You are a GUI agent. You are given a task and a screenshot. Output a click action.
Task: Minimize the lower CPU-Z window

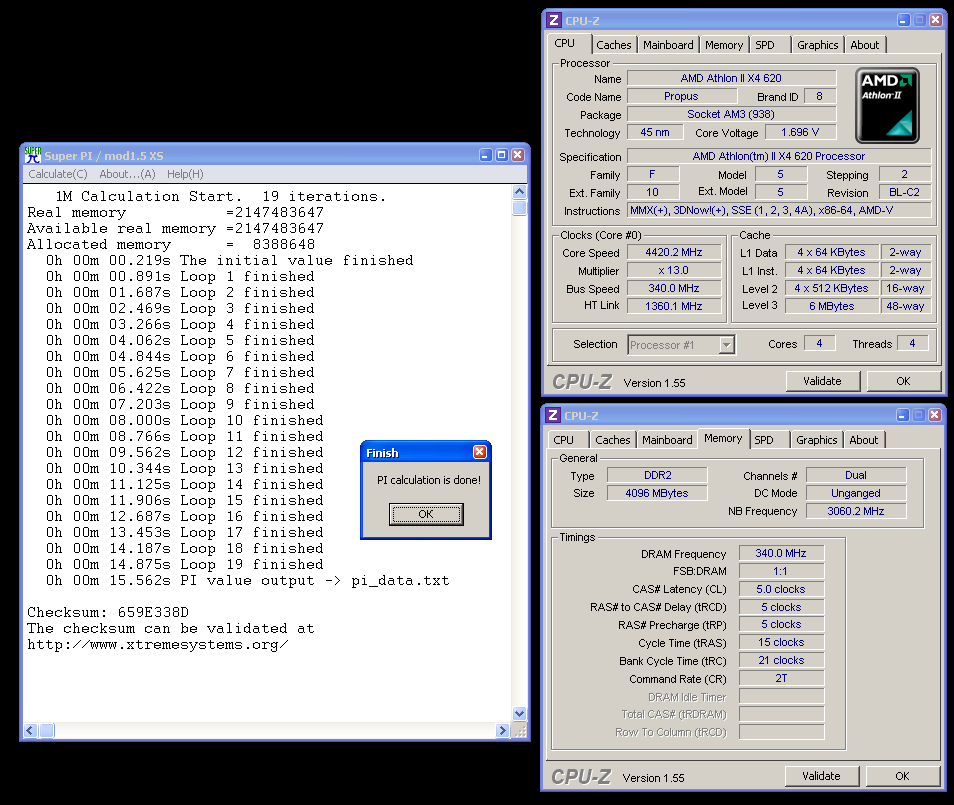(902, 415)
